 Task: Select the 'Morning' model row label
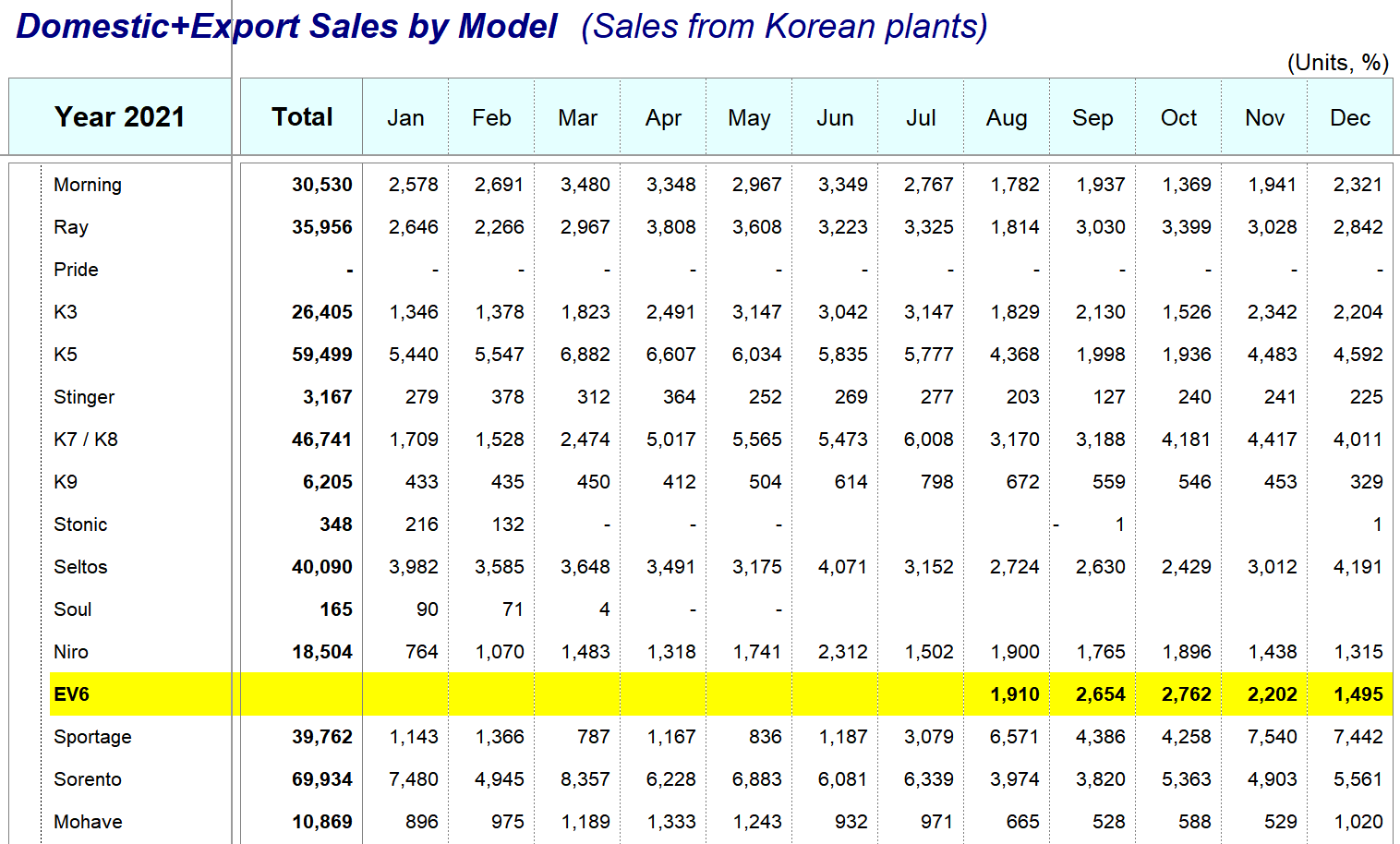(x=88, y=185)
